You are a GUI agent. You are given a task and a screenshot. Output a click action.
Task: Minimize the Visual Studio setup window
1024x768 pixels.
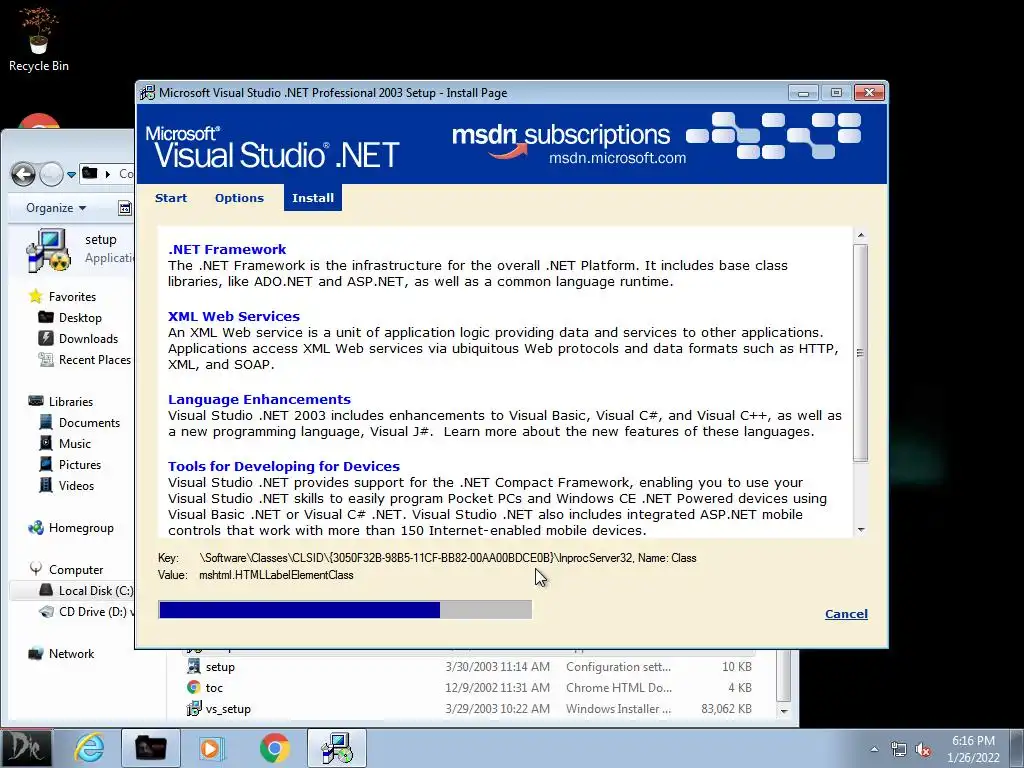803,93
